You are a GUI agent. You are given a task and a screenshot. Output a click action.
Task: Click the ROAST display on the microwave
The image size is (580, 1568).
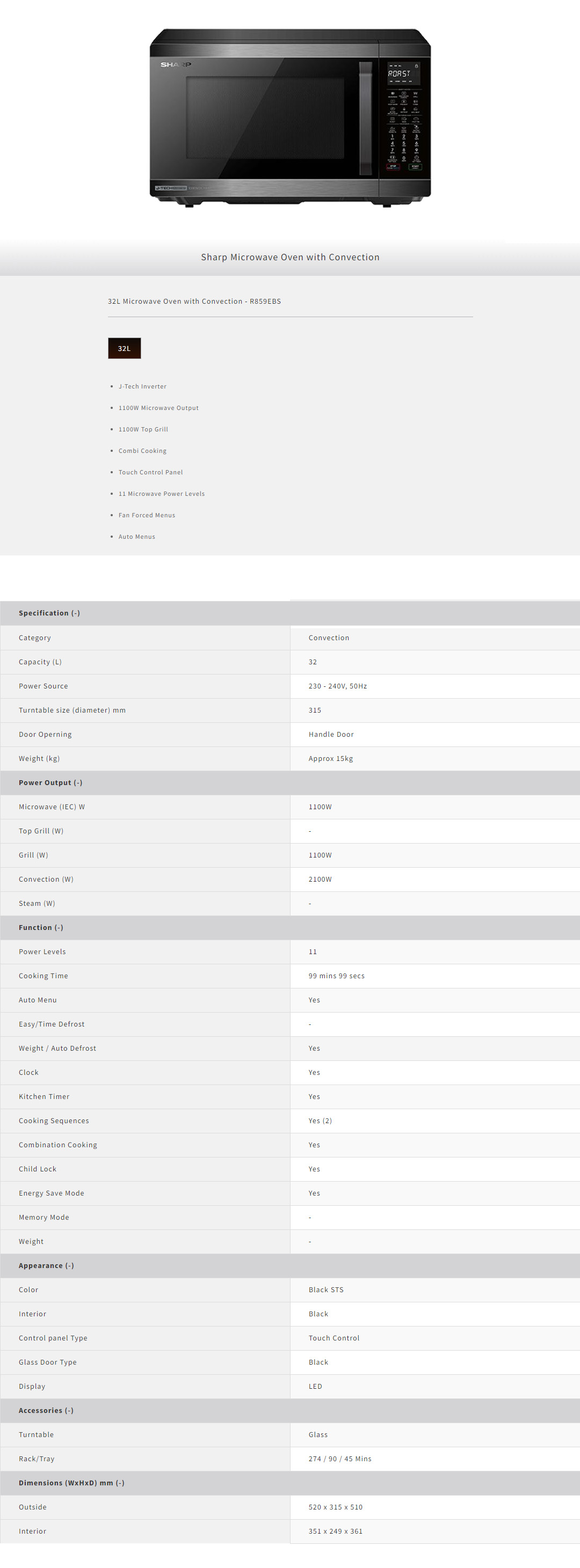pyautogui.click(x=399, y=74)
